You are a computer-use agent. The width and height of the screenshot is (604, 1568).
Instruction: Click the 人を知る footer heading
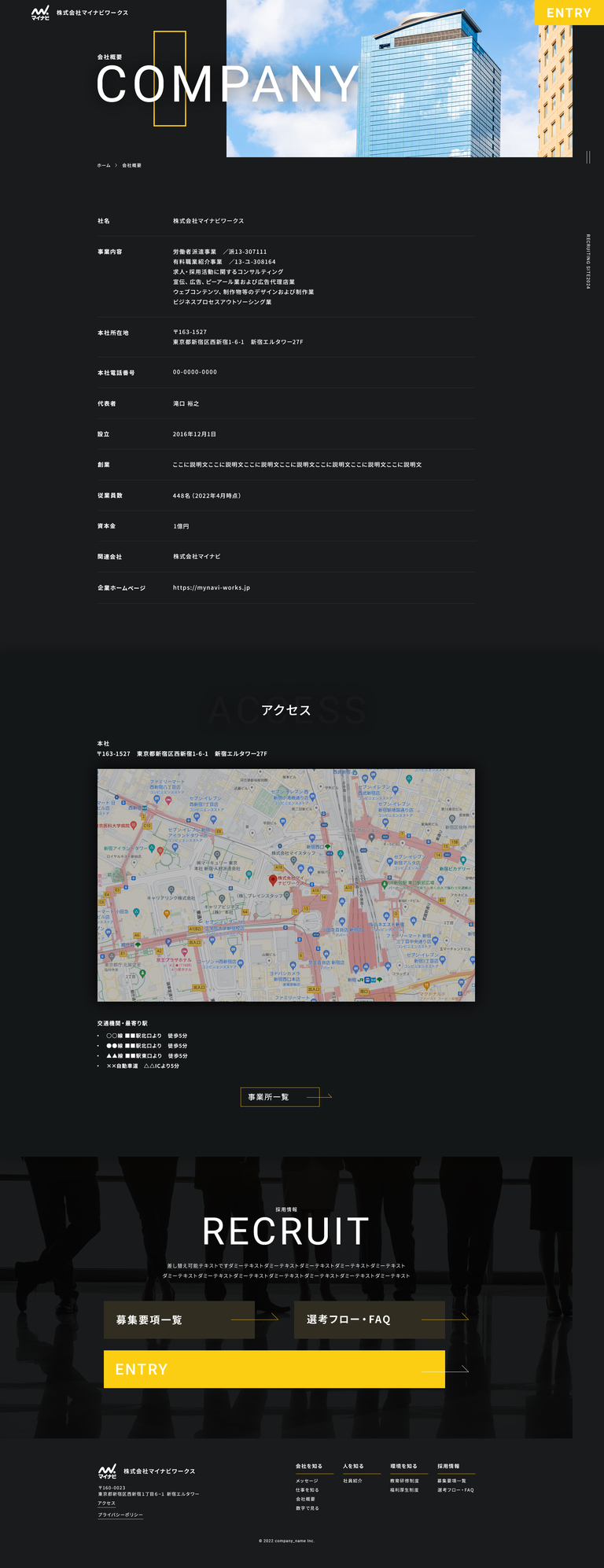[x=353, y=1467]
